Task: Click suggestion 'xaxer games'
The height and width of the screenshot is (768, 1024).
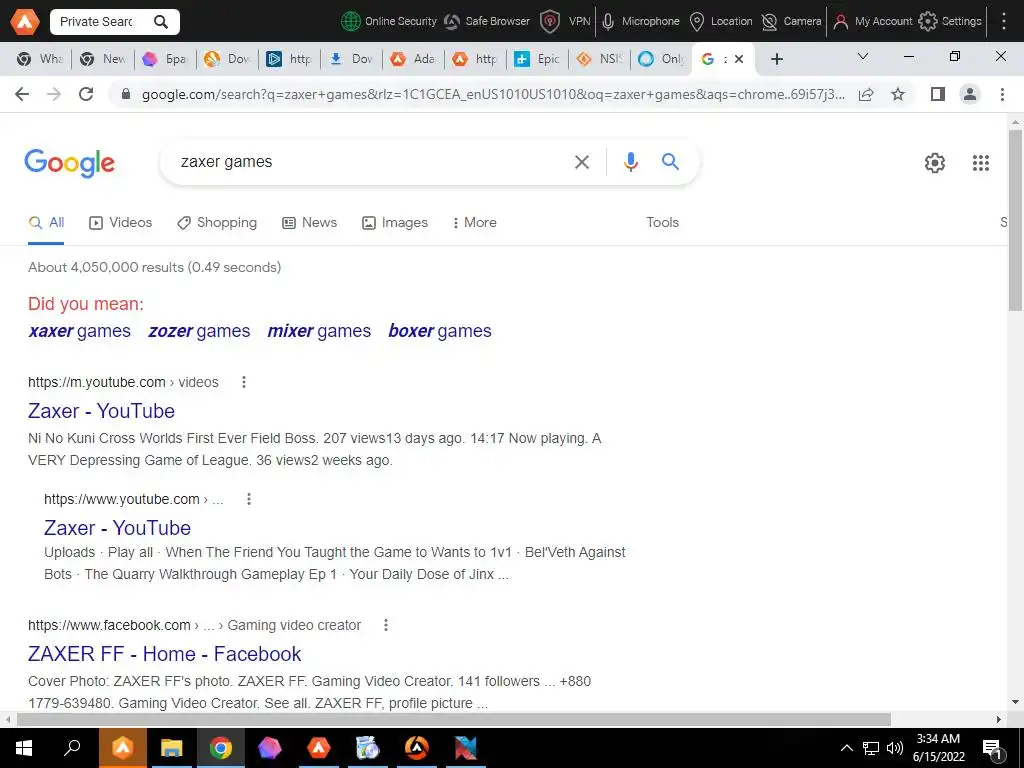Action: (80, 331)
